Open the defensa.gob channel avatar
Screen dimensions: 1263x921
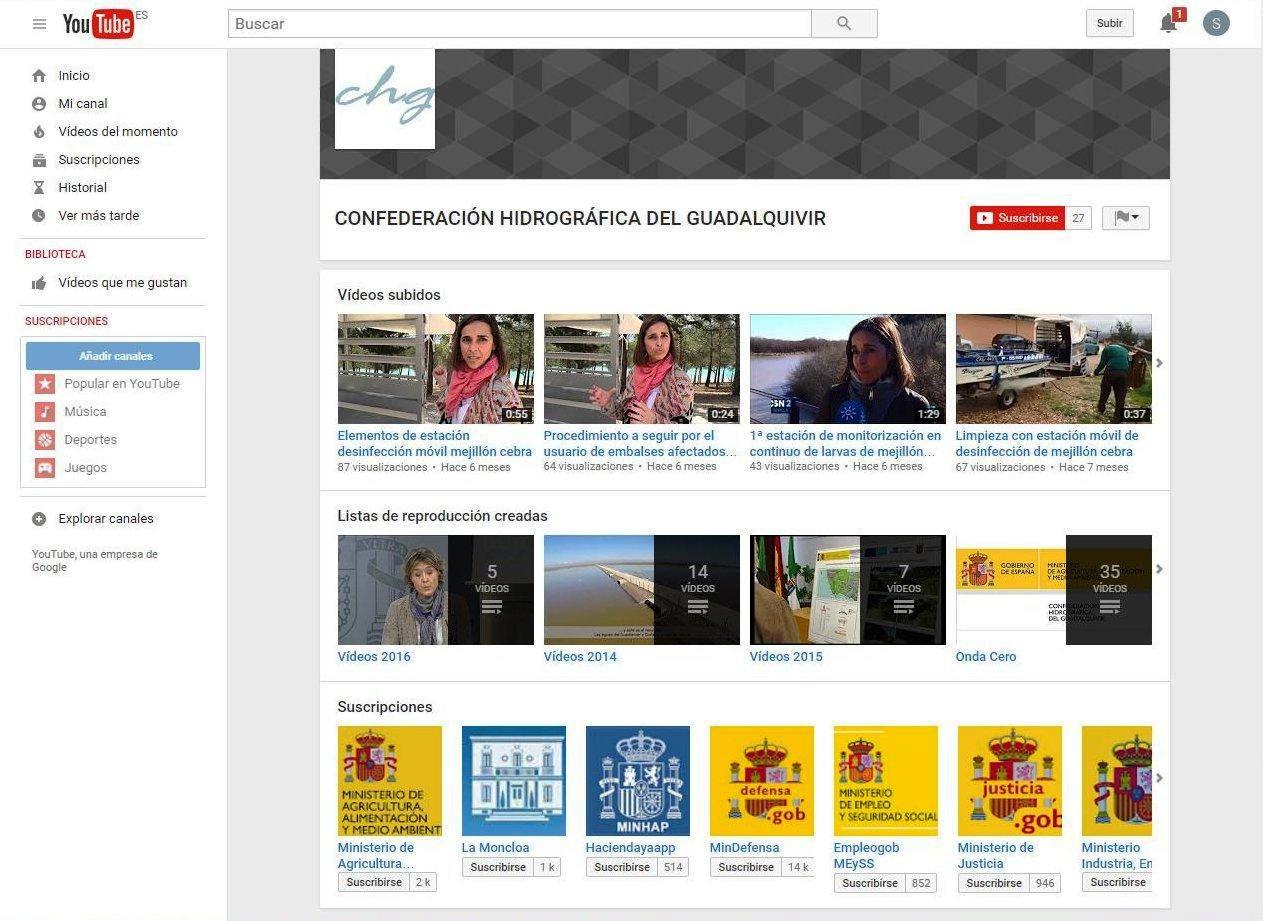point(762,781)
